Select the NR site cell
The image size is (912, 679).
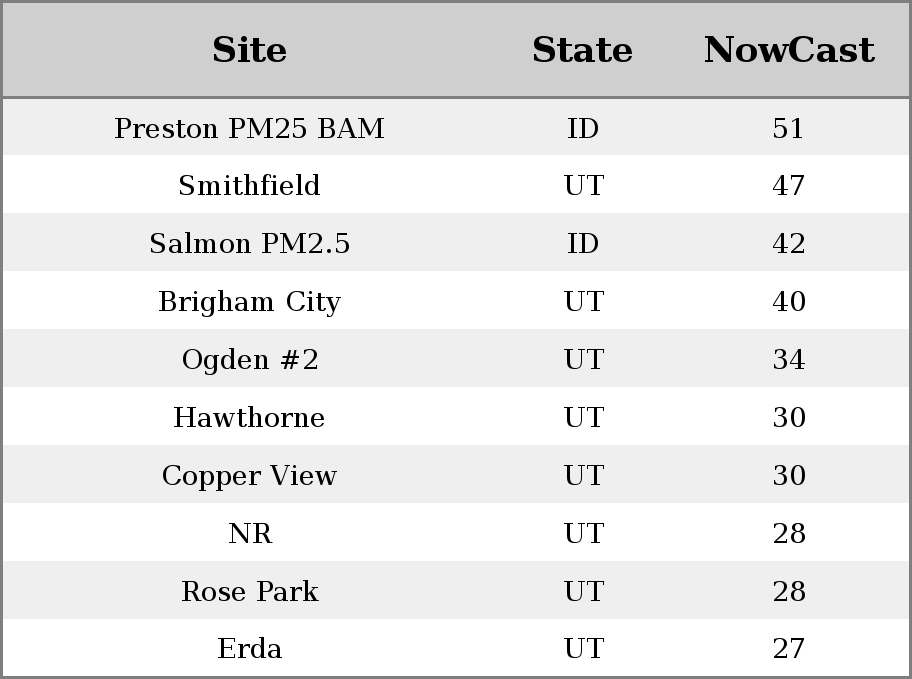click(249, 533)
